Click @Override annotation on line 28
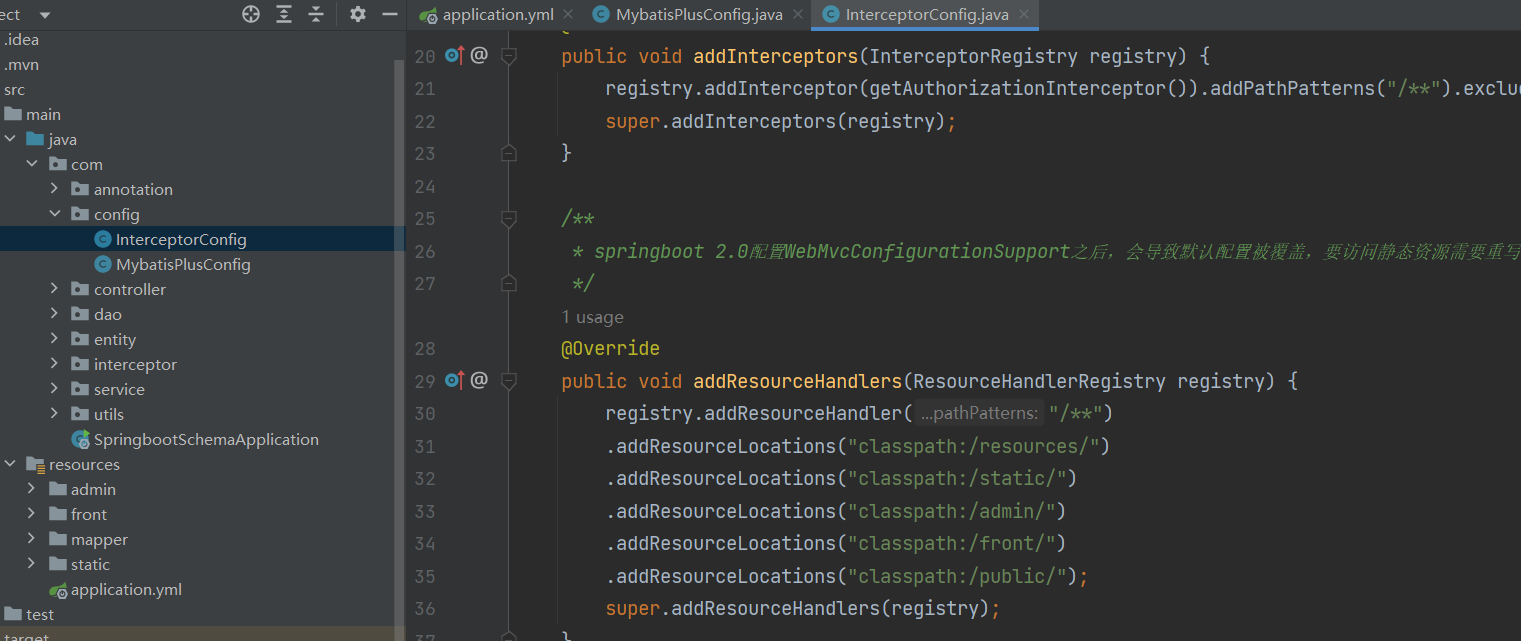The width and height of the screenshot is (1521, 641). 610,348
